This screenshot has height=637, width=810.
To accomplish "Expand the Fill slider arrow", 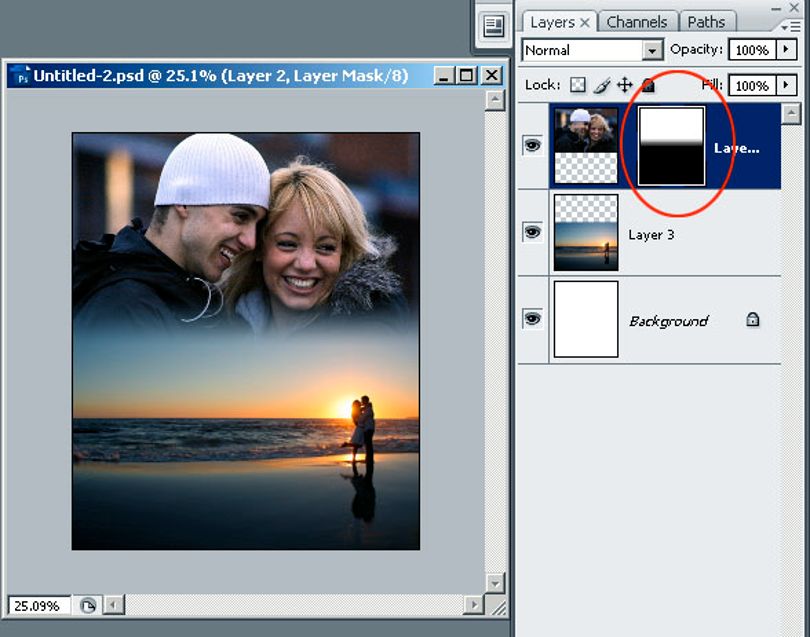I will click(x=786, y=85).
